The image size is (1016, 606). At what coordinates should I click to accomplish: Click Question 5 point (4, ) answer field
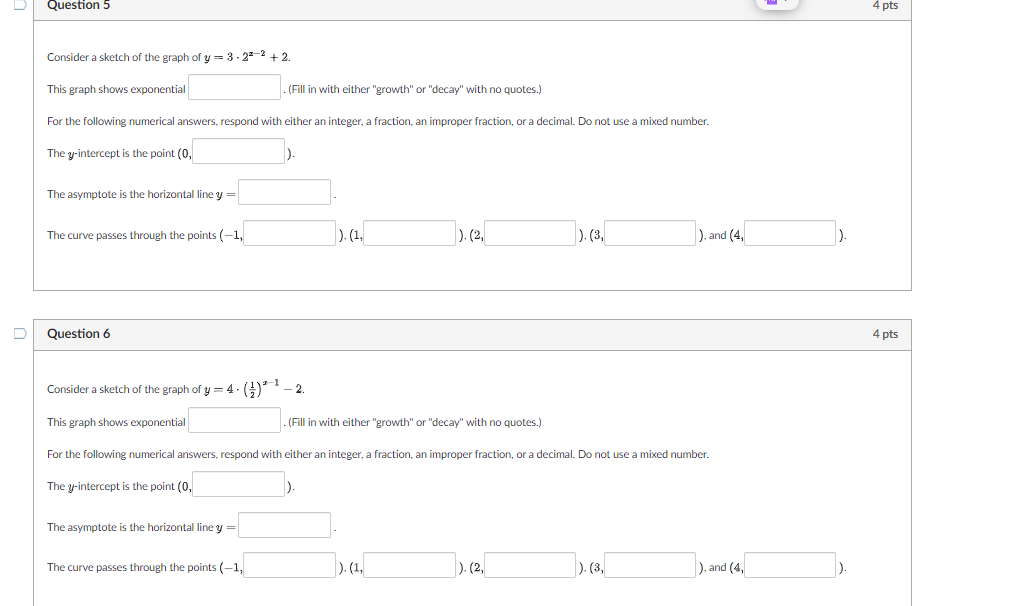tap(789, 232)
